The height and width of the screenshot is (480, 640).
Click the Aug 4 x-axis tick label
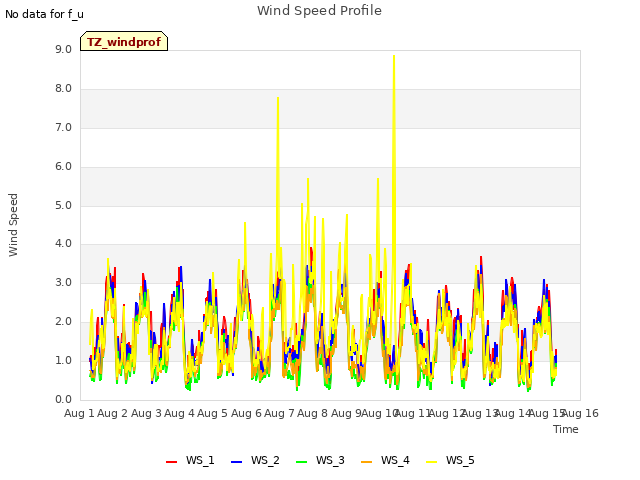tap(179, 413)
